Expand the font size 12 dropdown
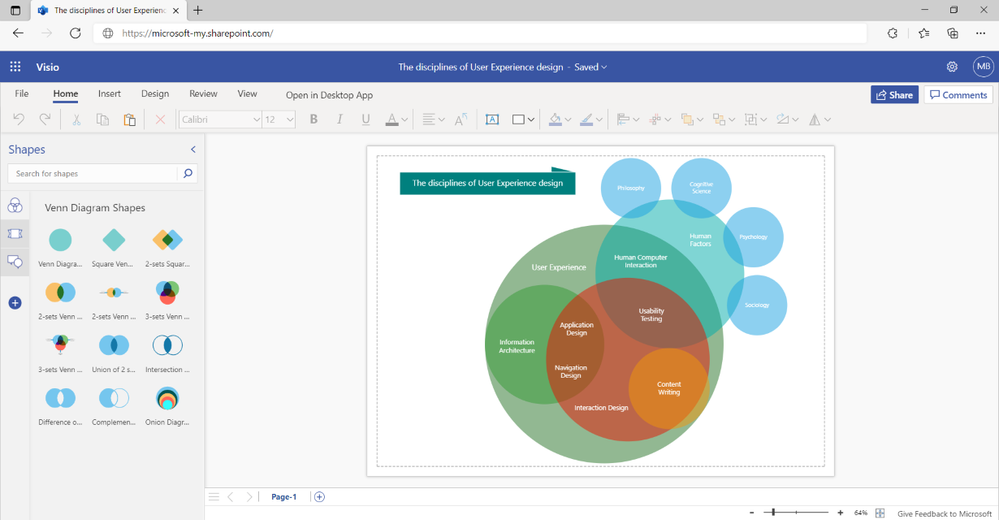This screenshot has height=520, width=999. point(290,120)
